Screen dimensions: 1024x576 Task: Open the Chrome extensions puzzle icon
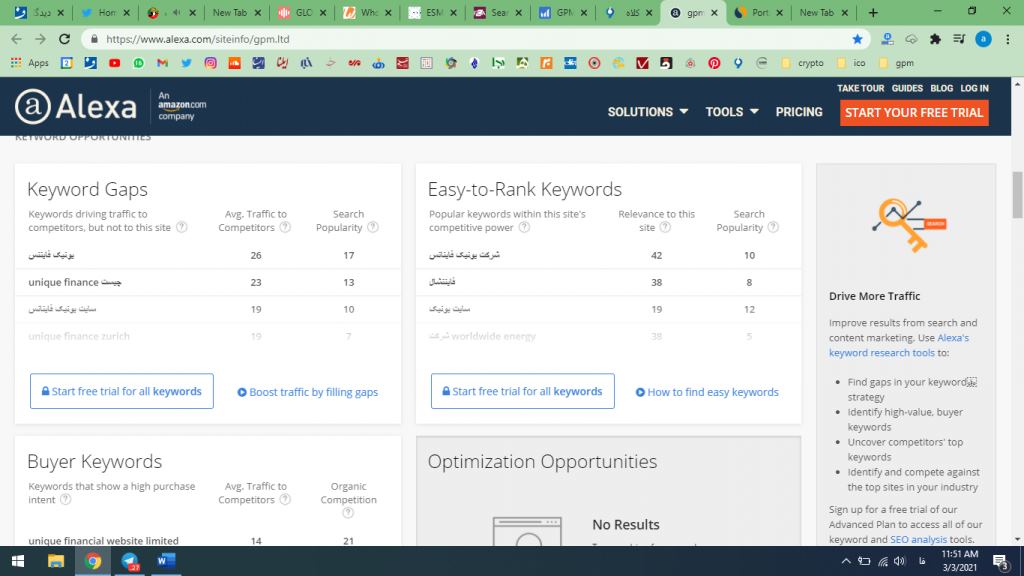(935, 39)
